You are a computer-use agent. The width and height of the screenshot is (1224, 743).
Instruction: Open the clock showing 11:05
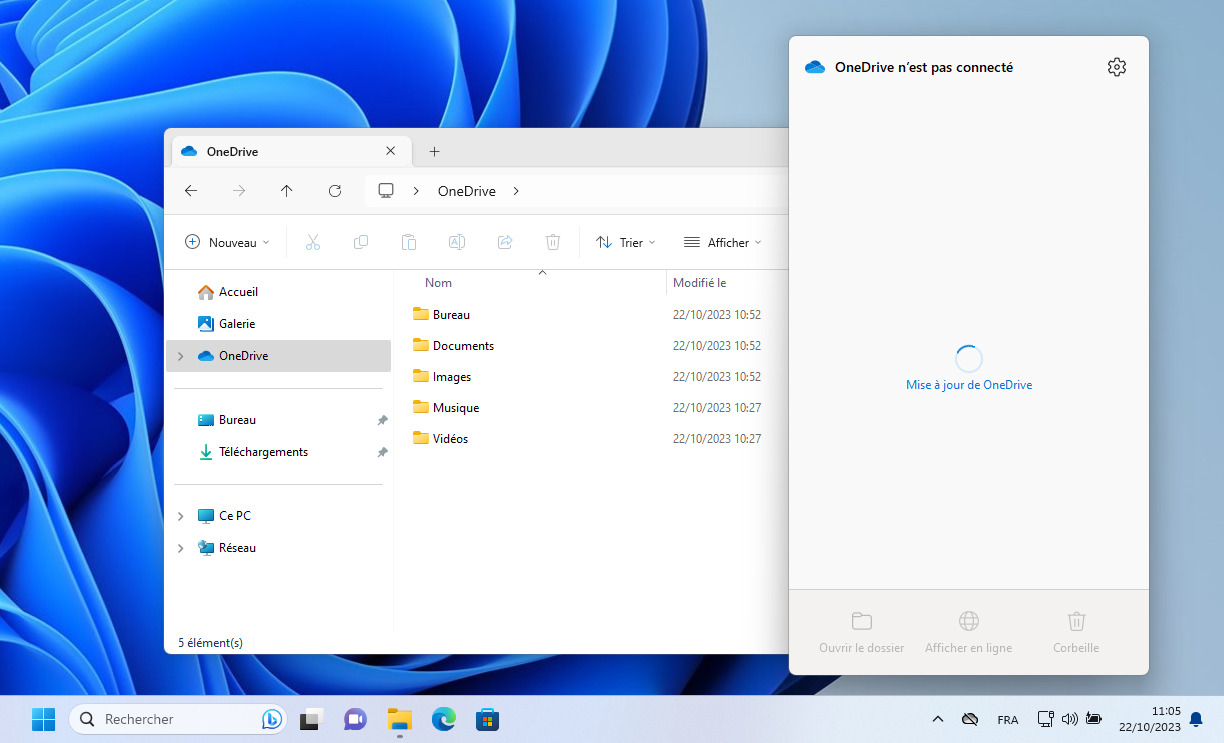point(1150,719)
